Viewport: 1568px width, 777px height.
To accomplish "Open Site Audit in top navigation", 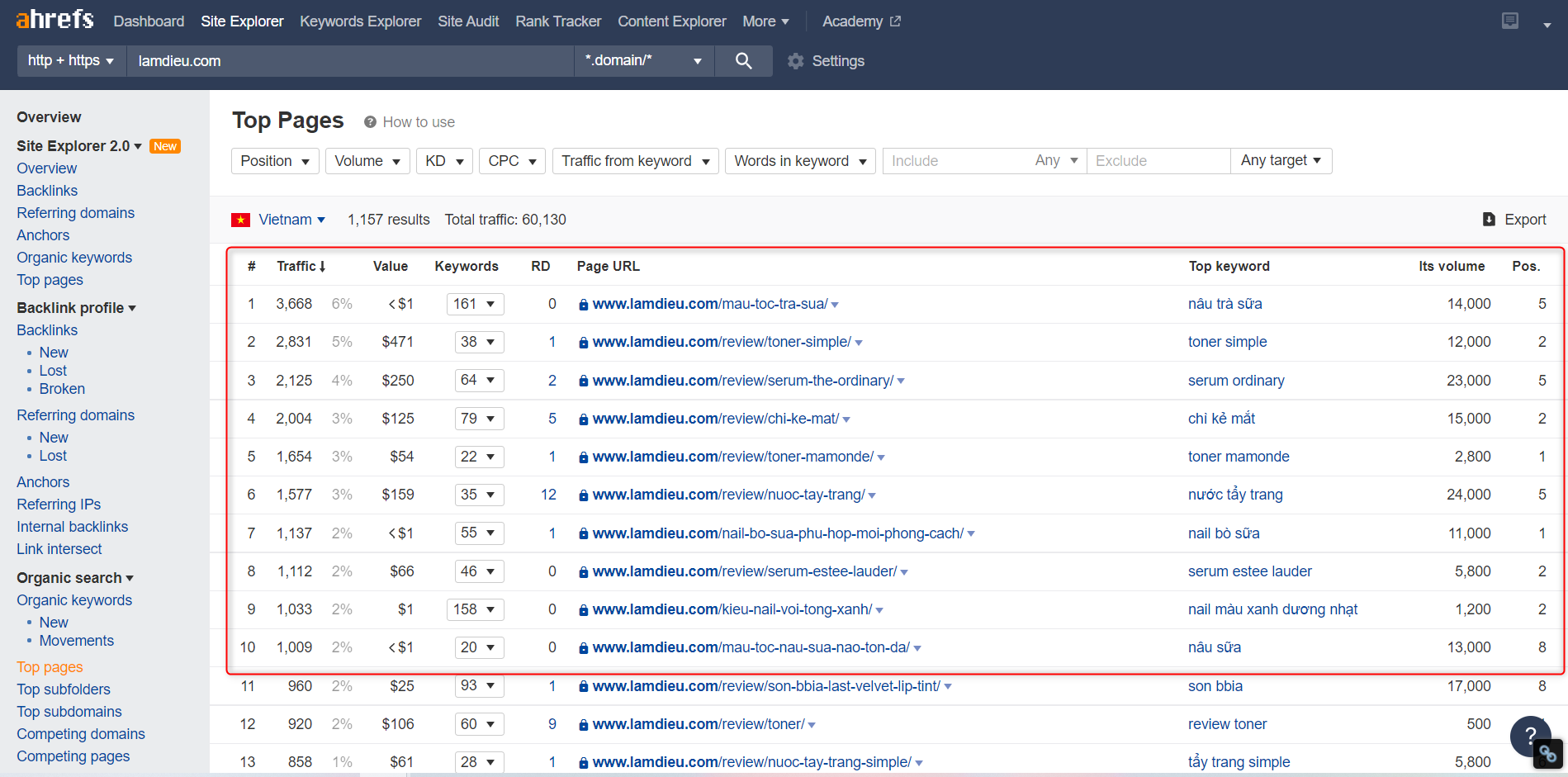I will pyautogui.click(x=468, y=21).
